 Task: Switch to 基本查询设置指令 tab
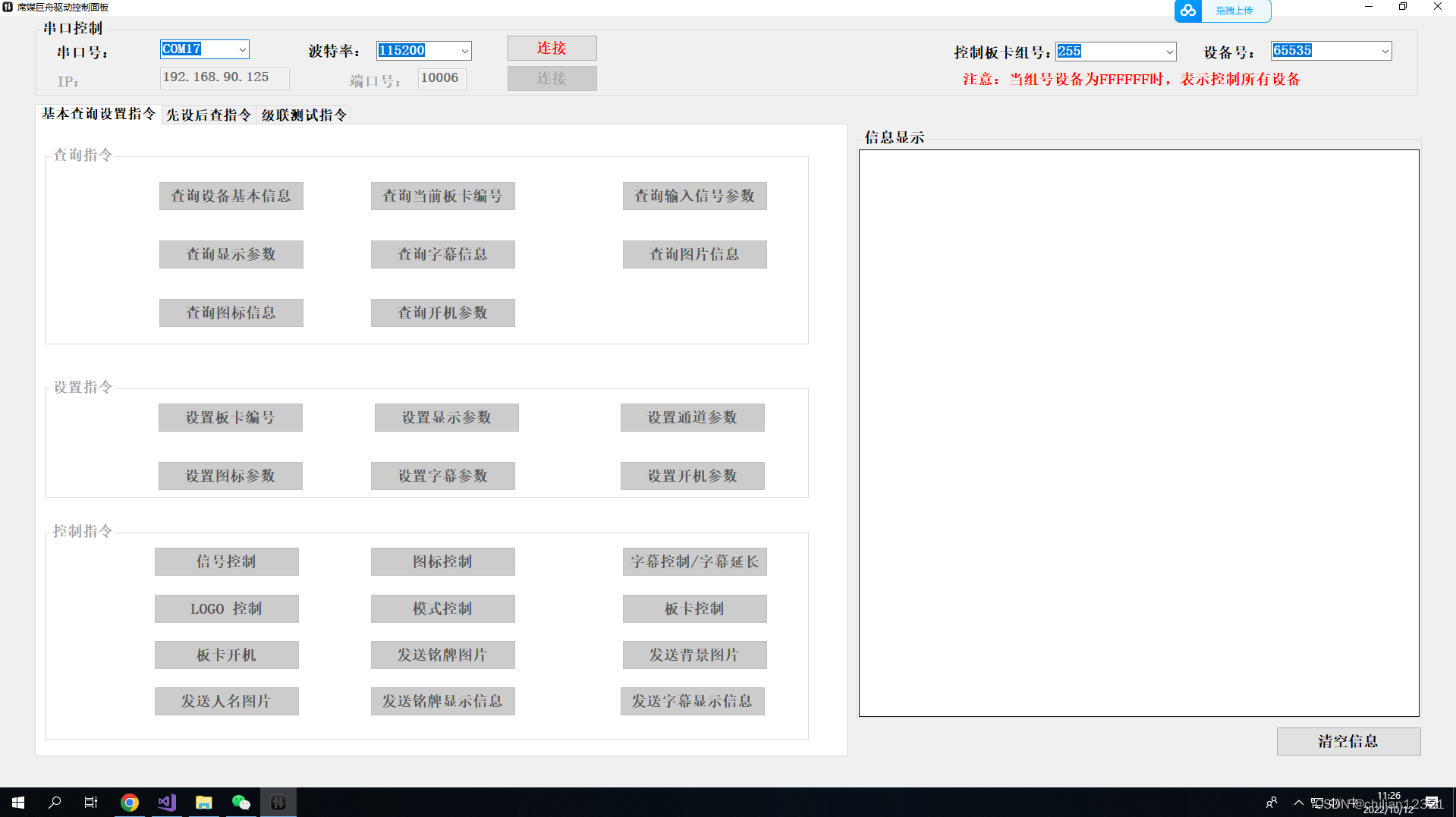point(99,114)
